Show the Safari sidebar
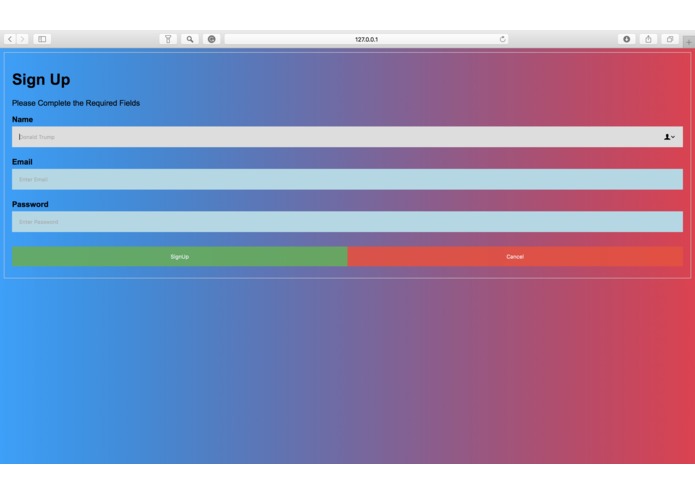The height and width of the screenshot is (494, 695). pyautogui.click(x=42, y=39)
